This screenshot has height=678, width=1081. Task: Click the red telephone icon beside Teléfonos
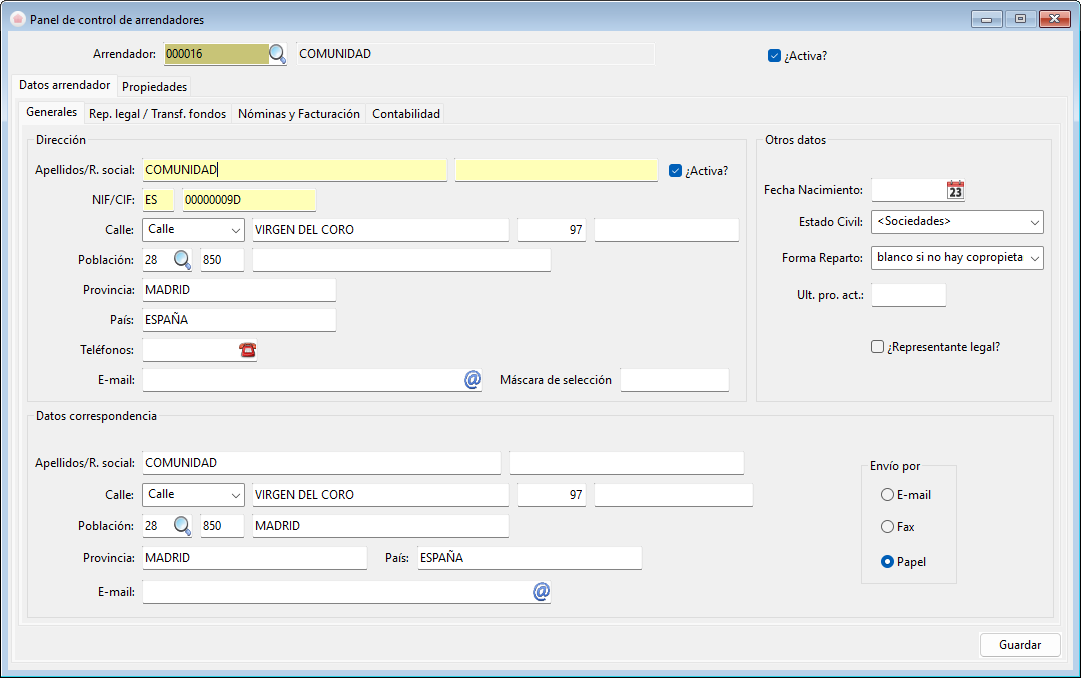[247, 350]
